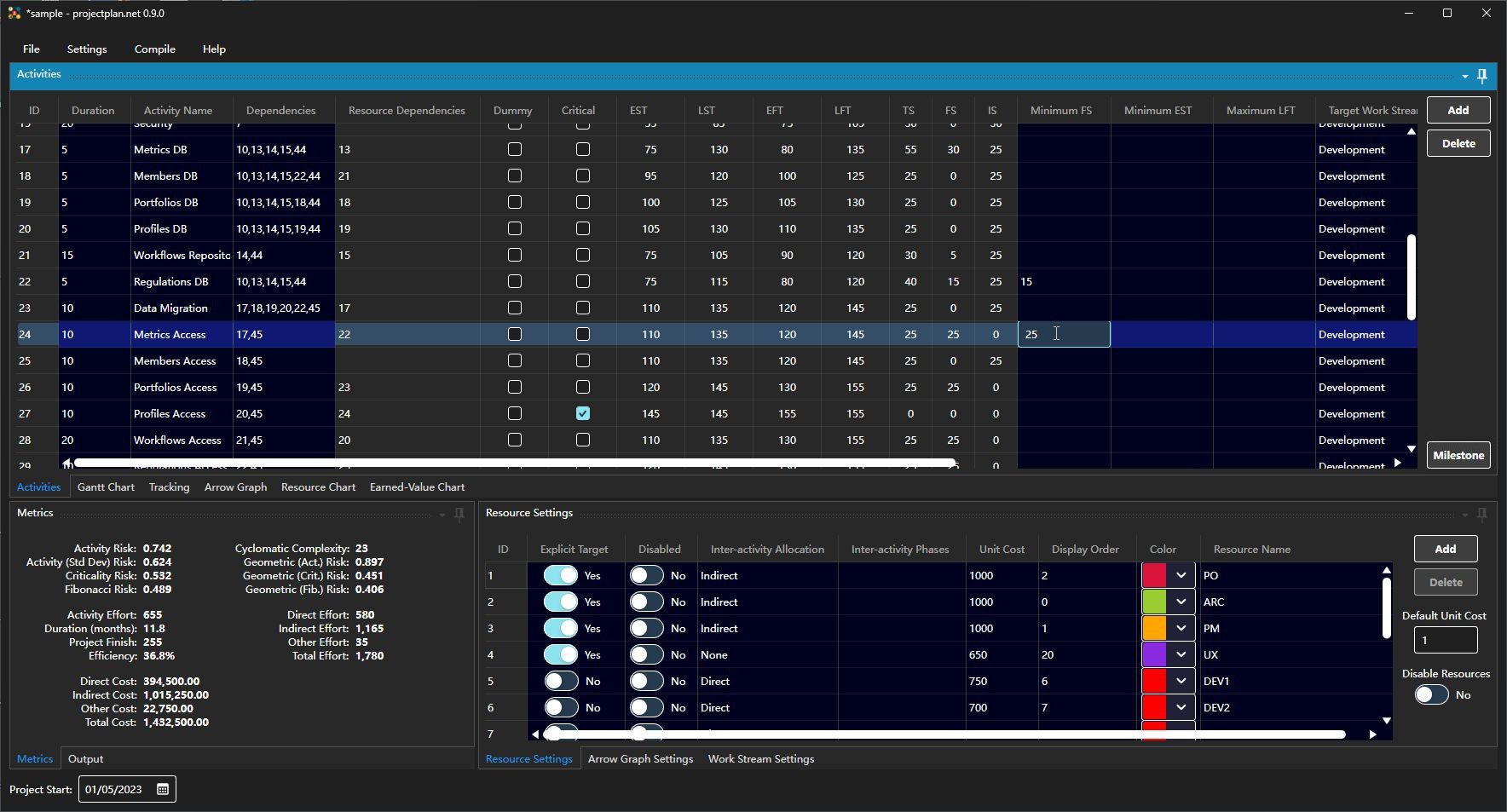Open the Arrow Graph Settings tab
The width and height of the screenshot is (1507, 812).
pos(640,759)
